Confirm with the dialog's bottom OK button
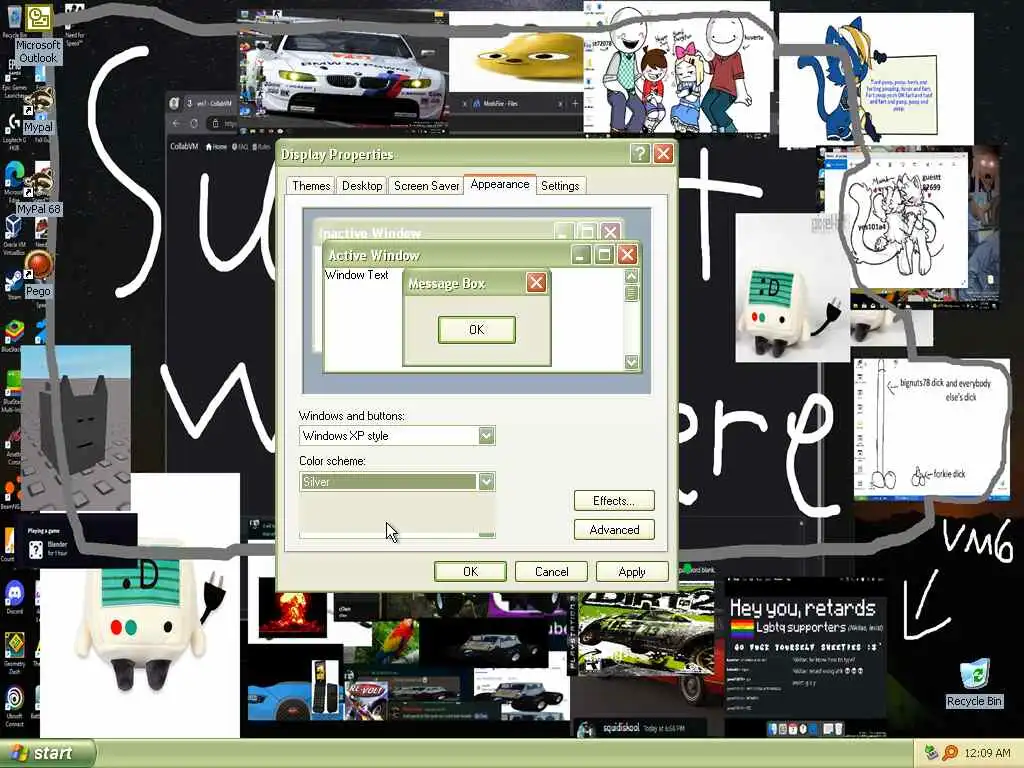The width and height of the screenshot is (1024, 768). tap(470, 571)
